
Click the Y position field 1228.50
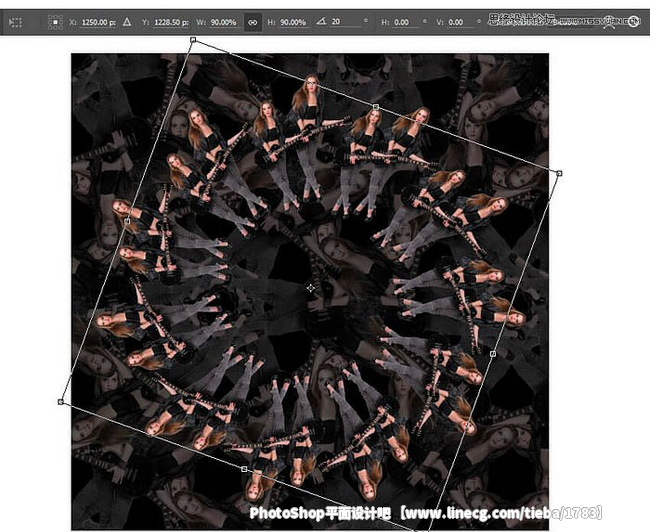coord(171,22)
